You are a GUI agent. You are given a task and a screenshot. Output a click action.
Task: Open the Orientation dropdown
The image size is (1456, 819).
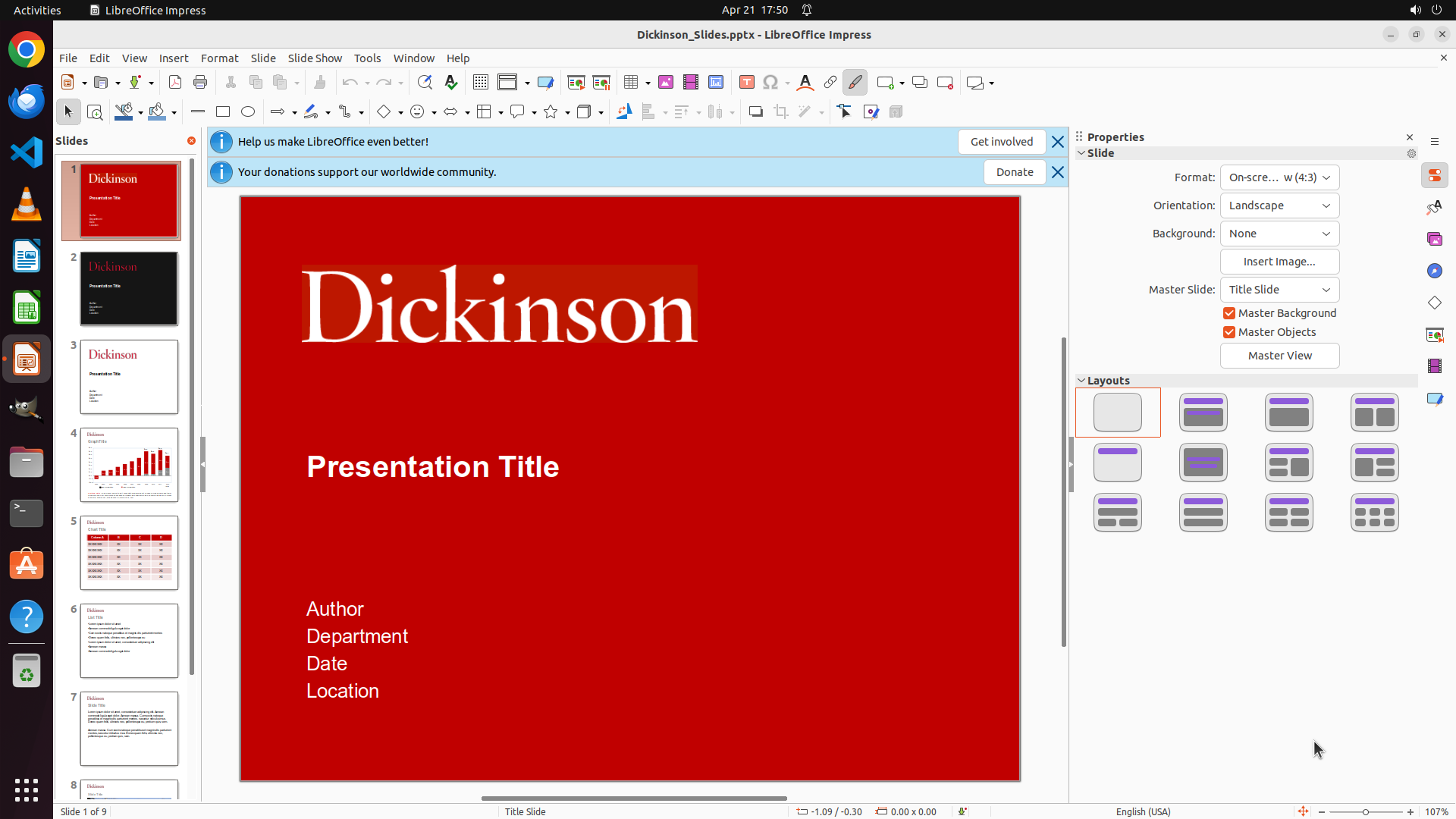(x=1279, y=206)
